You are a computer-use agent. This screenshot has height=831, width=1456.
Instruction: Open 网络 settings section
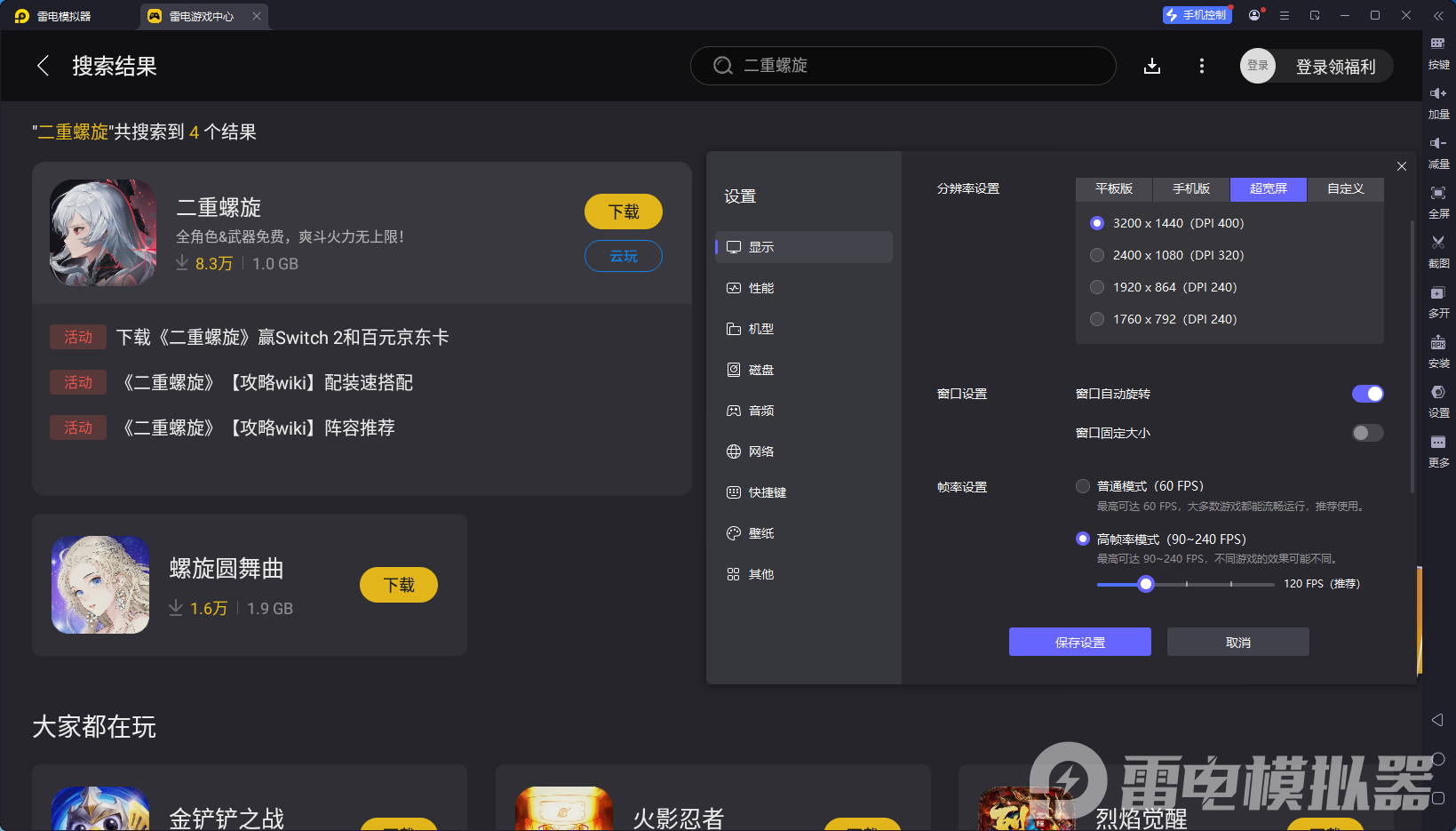click(x=804, y=451)
